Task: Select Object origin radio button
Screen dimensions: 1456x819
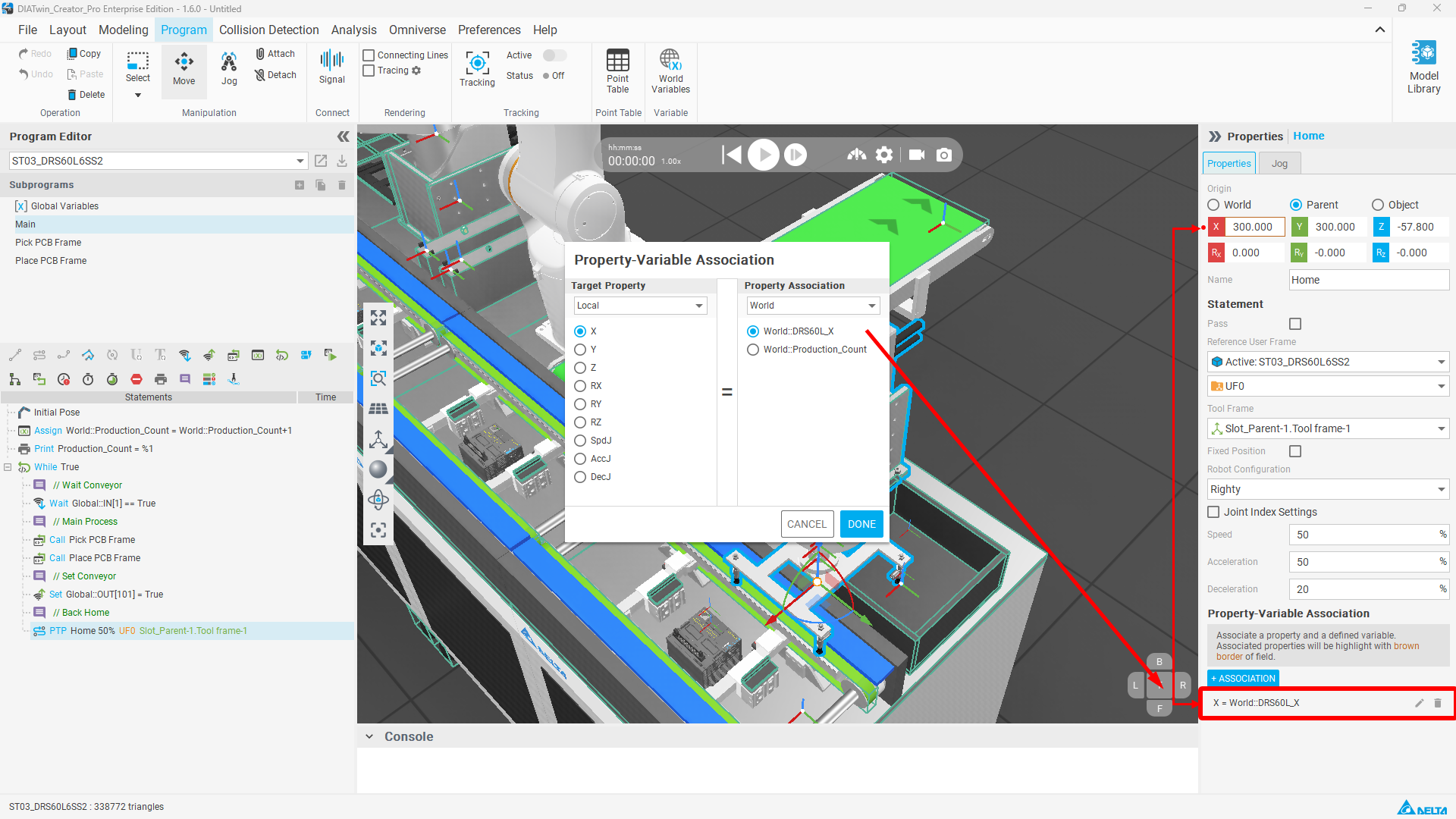Action: 1378,205
